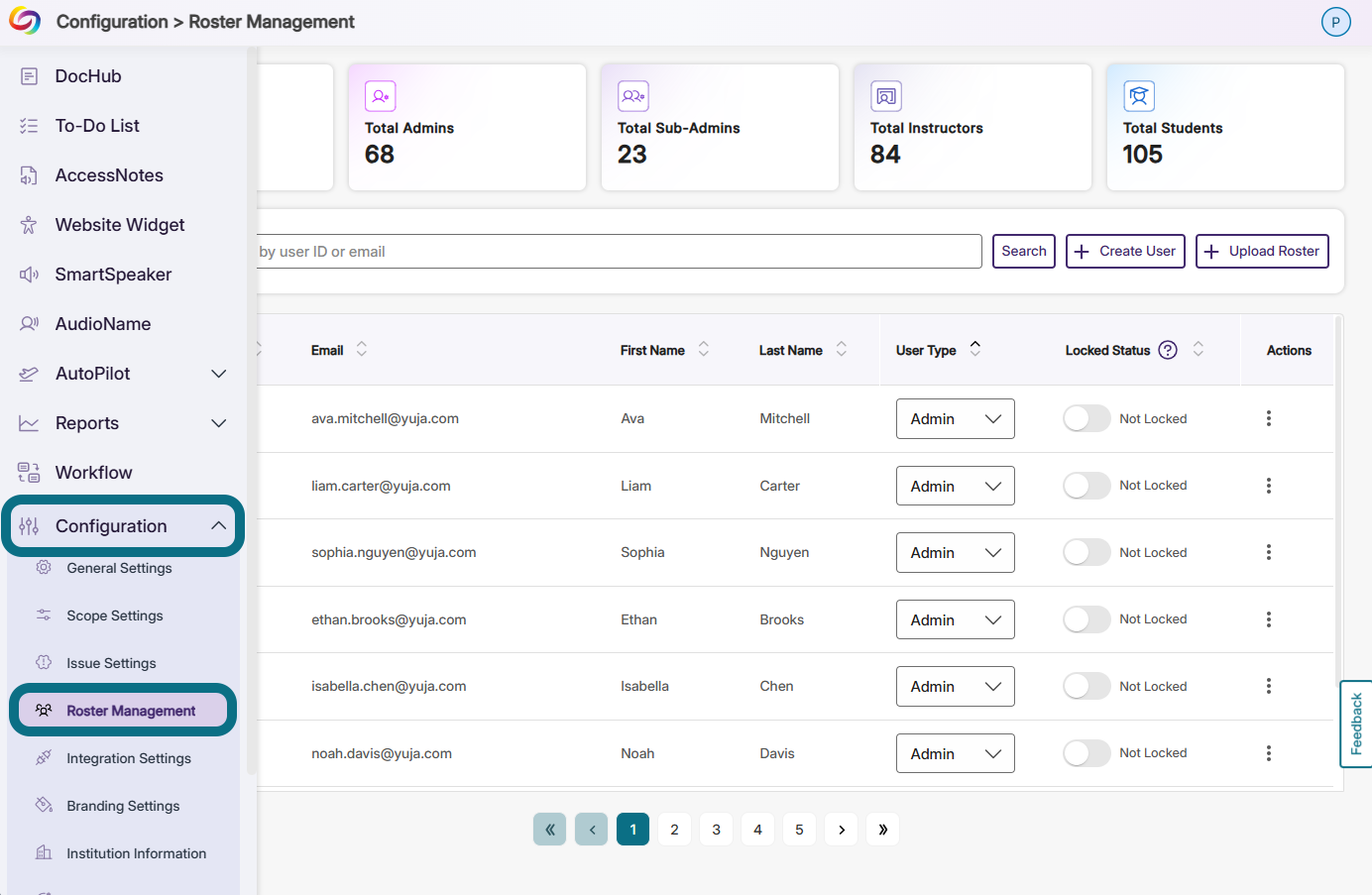1372x895 pixels.
Task: Toggle locked status for Ava Mitchell
Action: 1086,418
